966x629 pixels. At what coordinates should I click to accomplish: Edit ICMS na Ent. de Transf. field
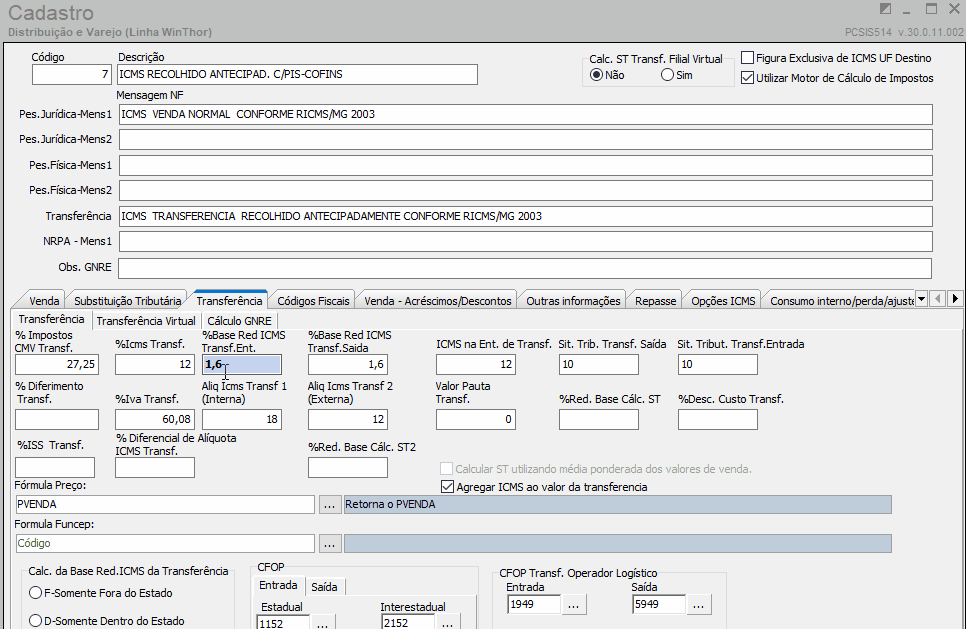(476, 365)
